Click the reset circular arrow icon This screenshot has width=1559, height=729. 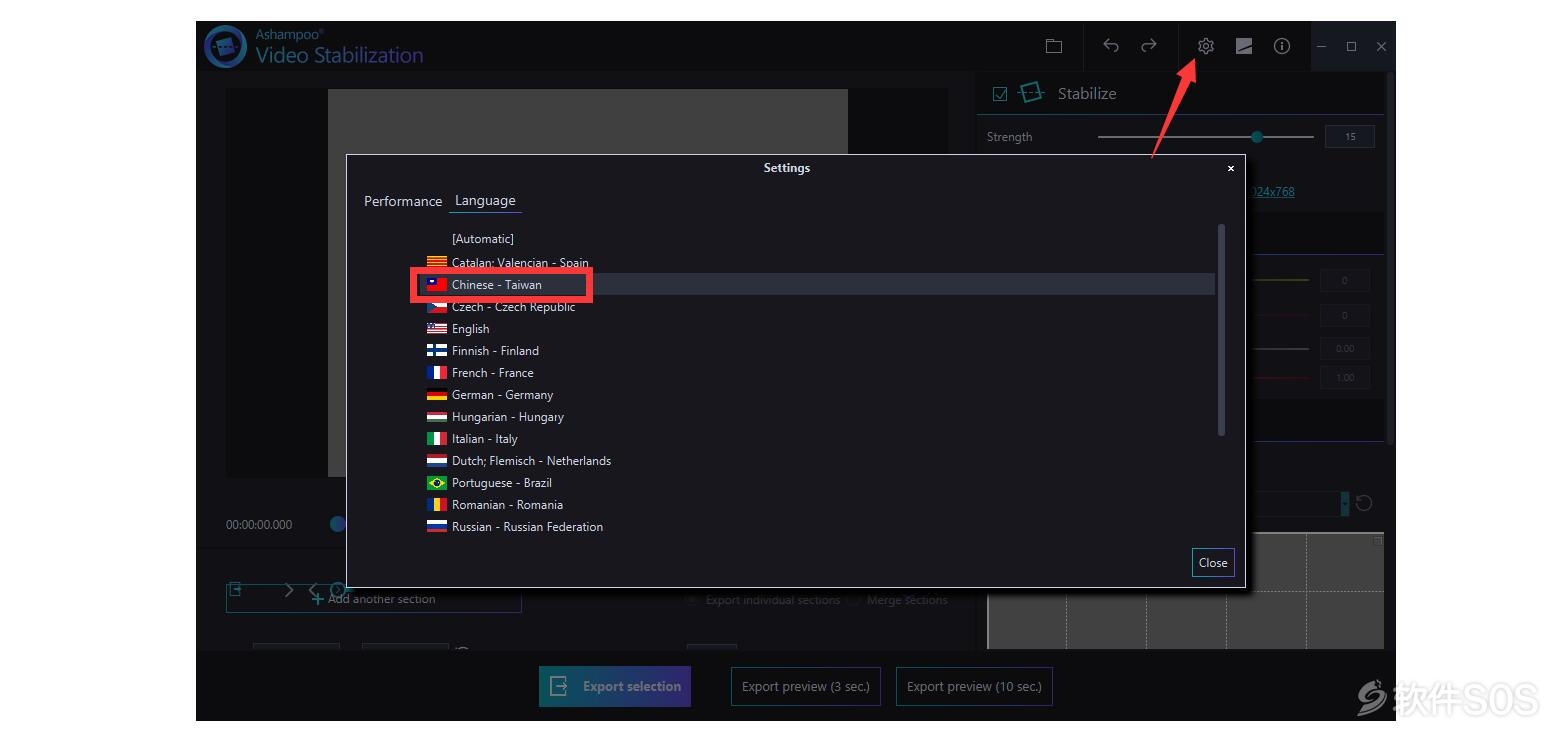click(1364, 504)
